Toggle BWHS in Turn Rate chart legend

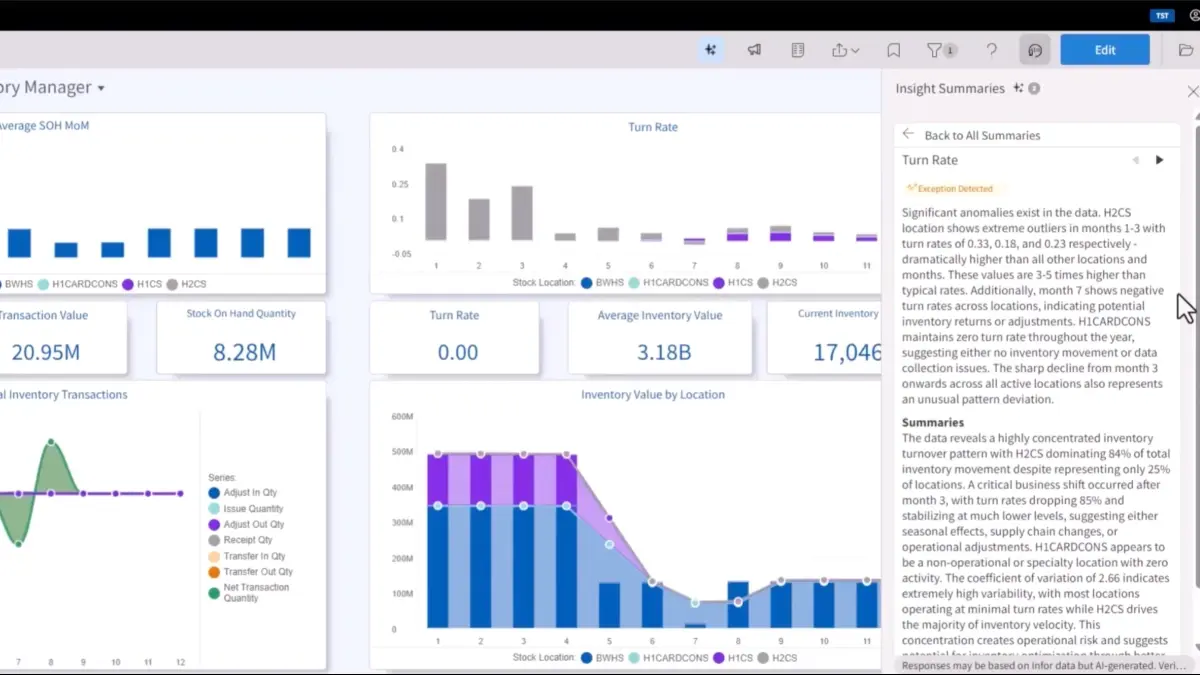point(603,283)
